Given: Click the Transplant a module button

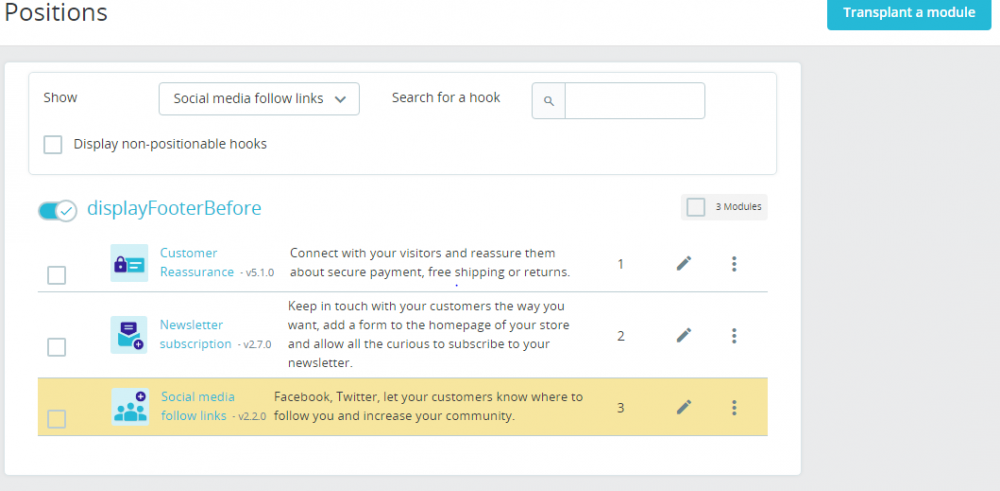Looking at the screenshot, I should click(x=908, y=13).
